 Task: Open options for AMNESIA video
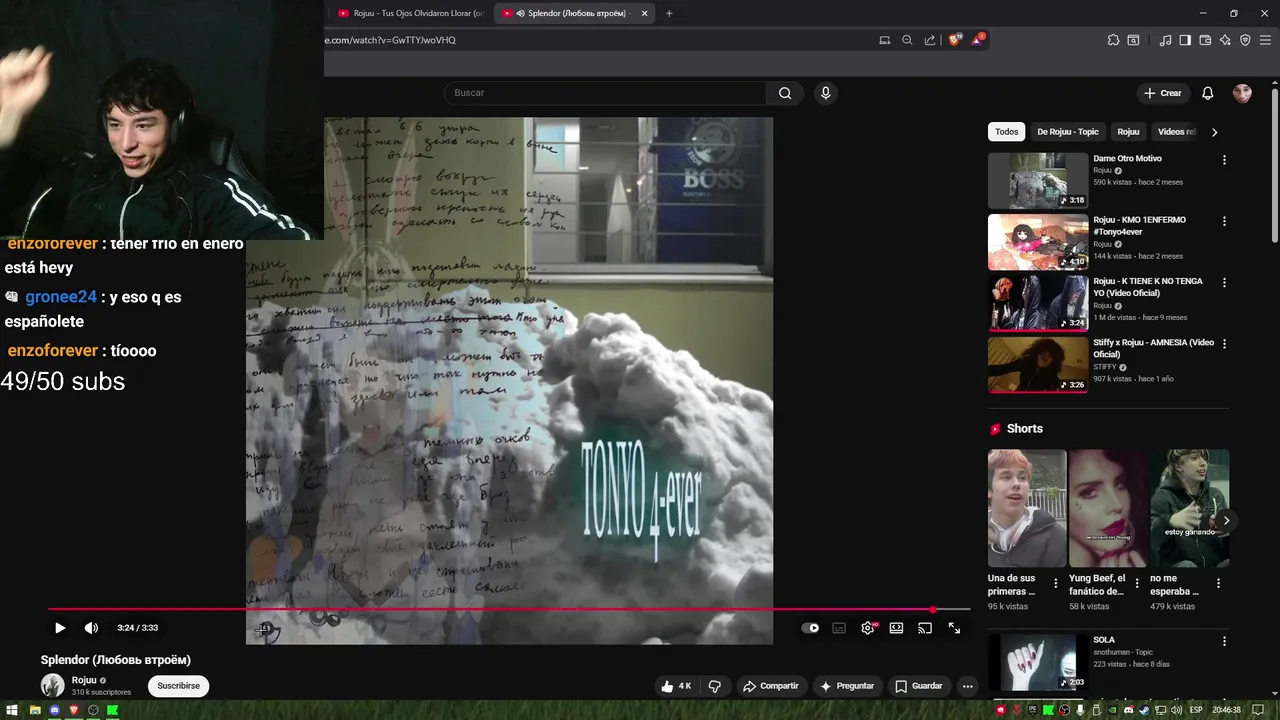point(1224,344)
